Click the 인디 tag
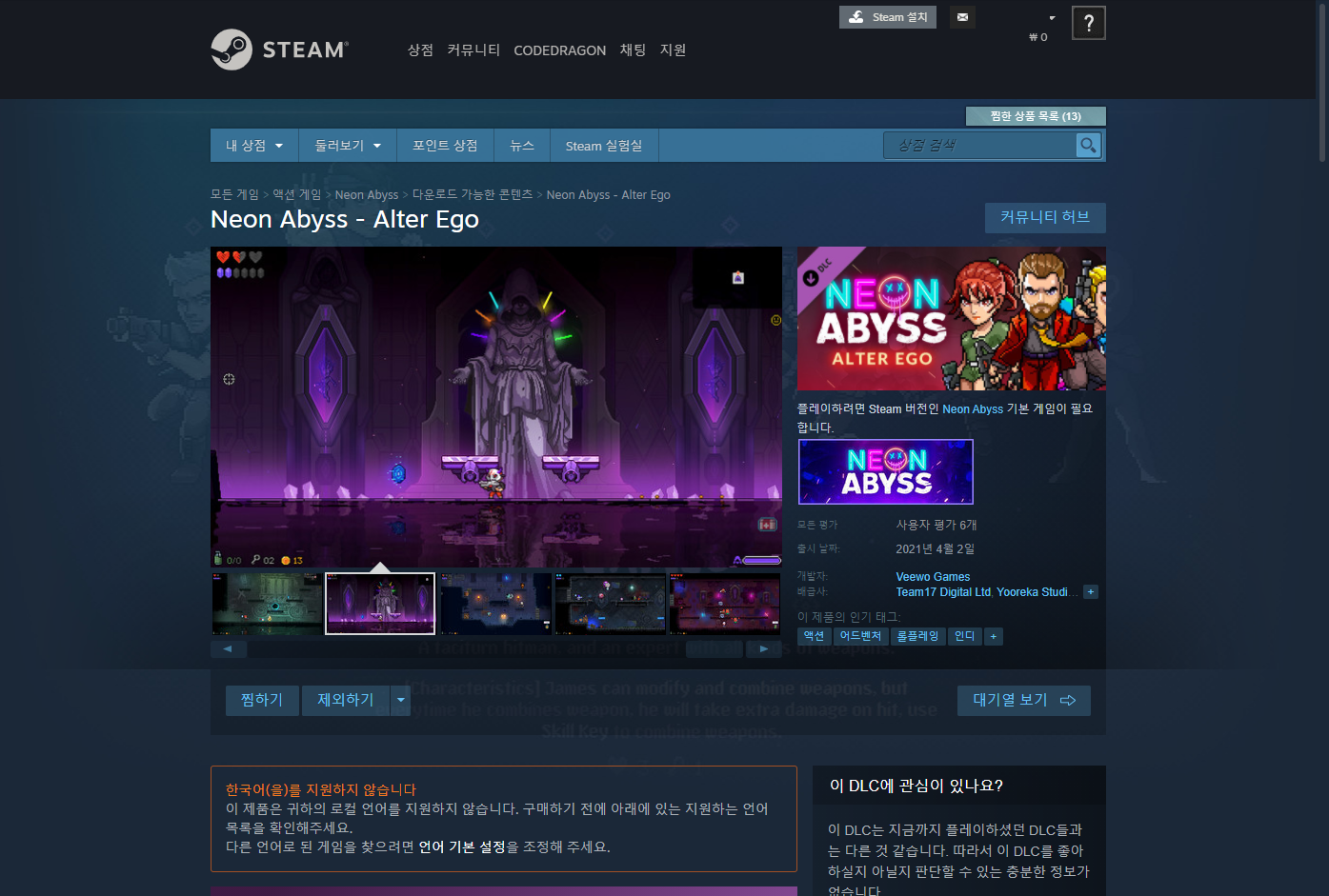 tap(965, 636)
